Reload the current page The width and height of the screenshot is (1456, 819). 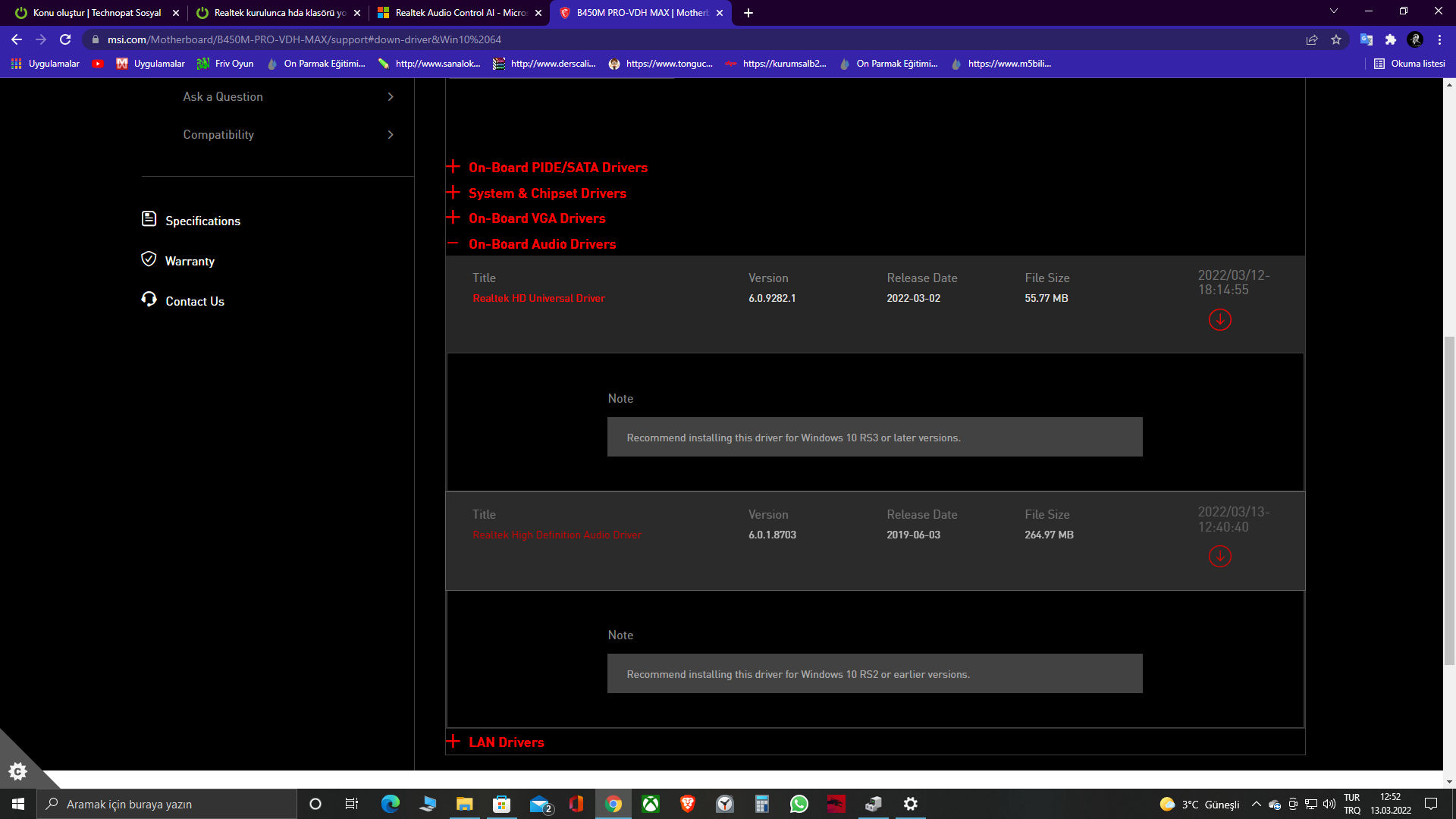[65, 39]
